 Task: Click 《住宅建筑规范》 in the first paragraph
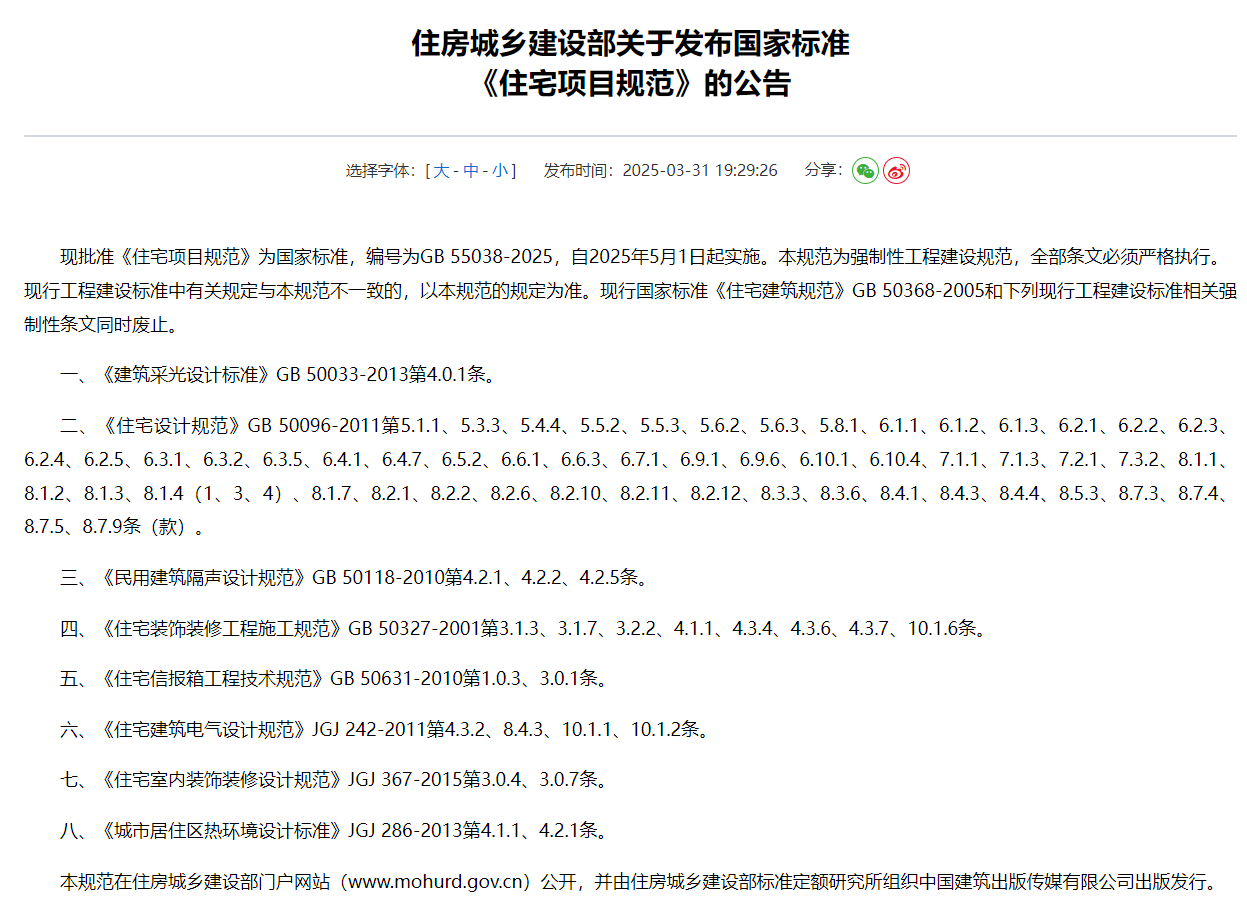coord(779,292)
